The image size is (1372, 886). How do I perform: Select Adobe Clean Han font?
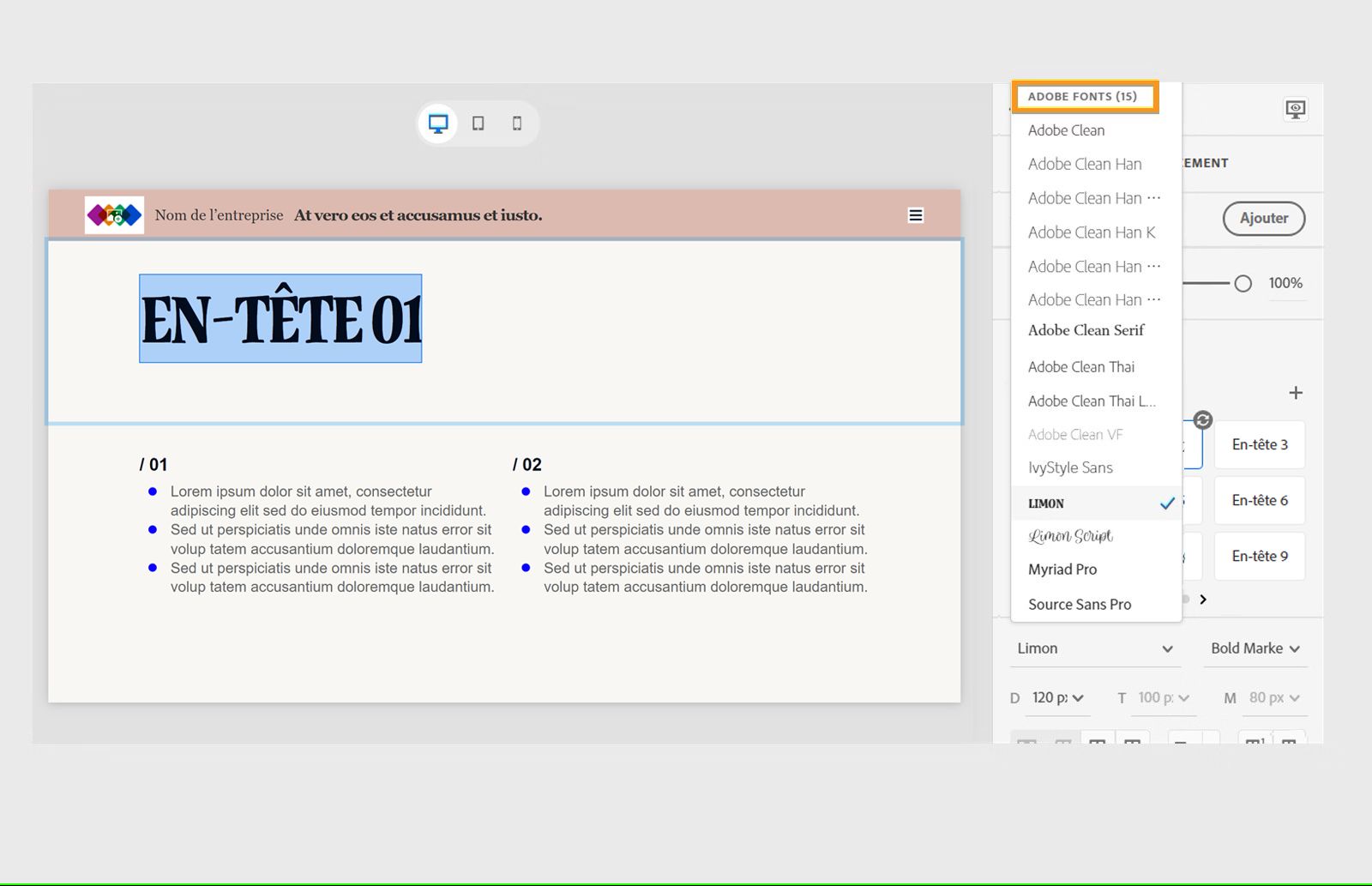1096,164
